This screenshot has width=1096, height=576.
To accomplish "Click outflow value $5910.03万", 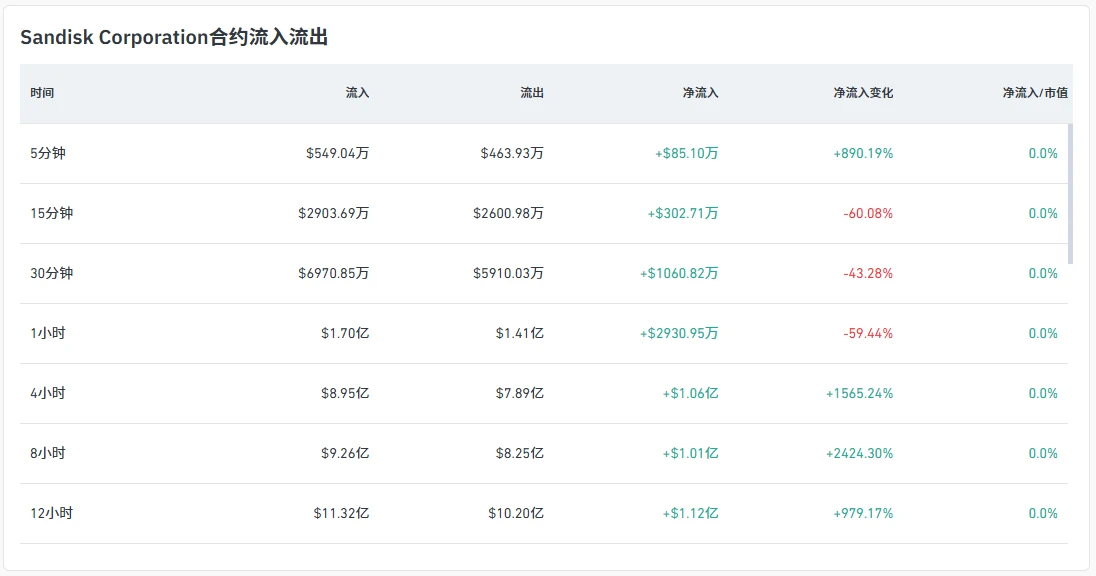I will pos(508,273).
